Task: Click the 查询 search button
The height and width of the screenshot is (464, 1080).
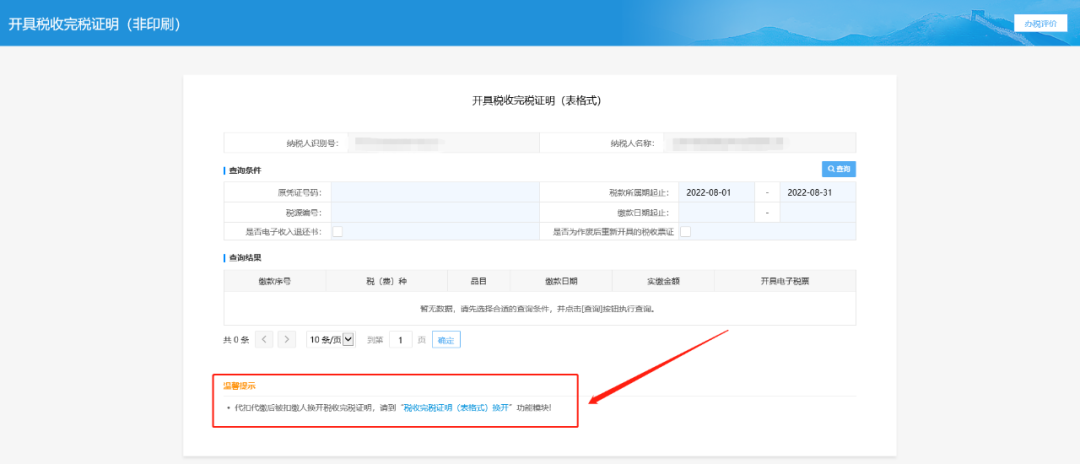Action: [x=838, y=169]
